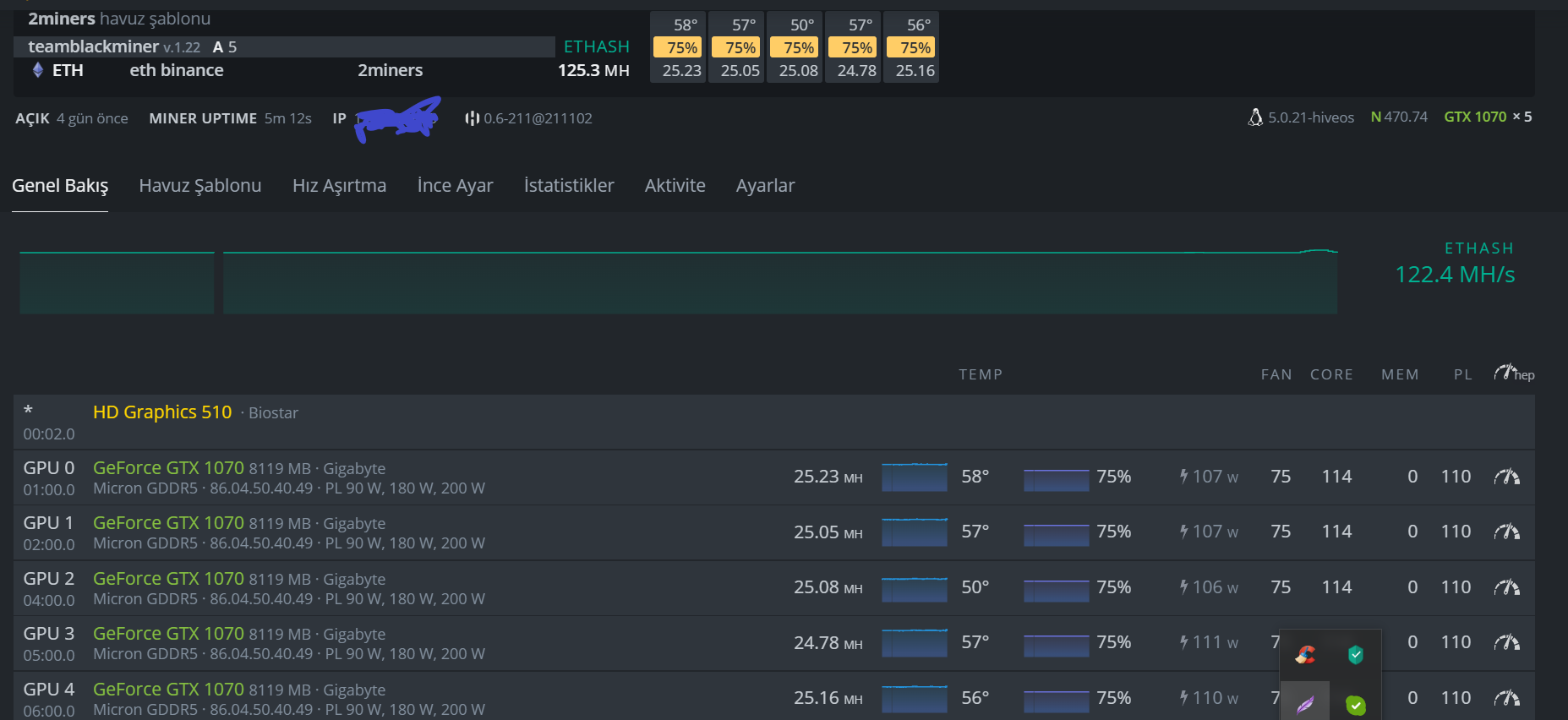Screen dimensions: 1568x720
Task: Open the green checkmark tray icon
Action: [1356, 704]
